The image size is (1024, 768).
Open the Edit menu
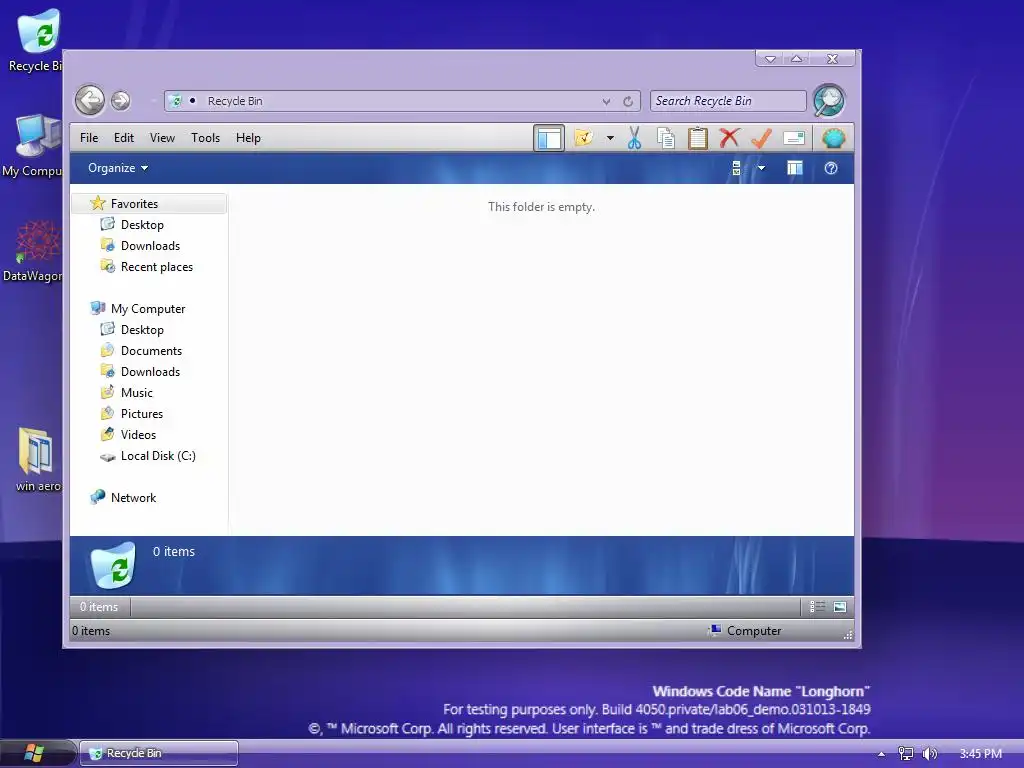(123, 138)
